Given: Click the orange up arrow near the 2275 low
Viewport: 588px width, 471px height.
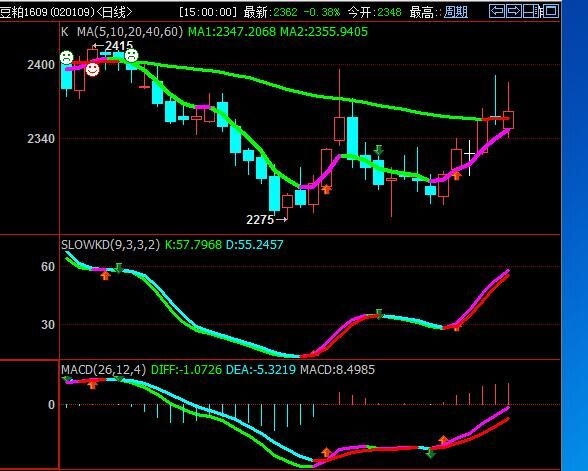Looking at the screenshot, I should [327, 189].
